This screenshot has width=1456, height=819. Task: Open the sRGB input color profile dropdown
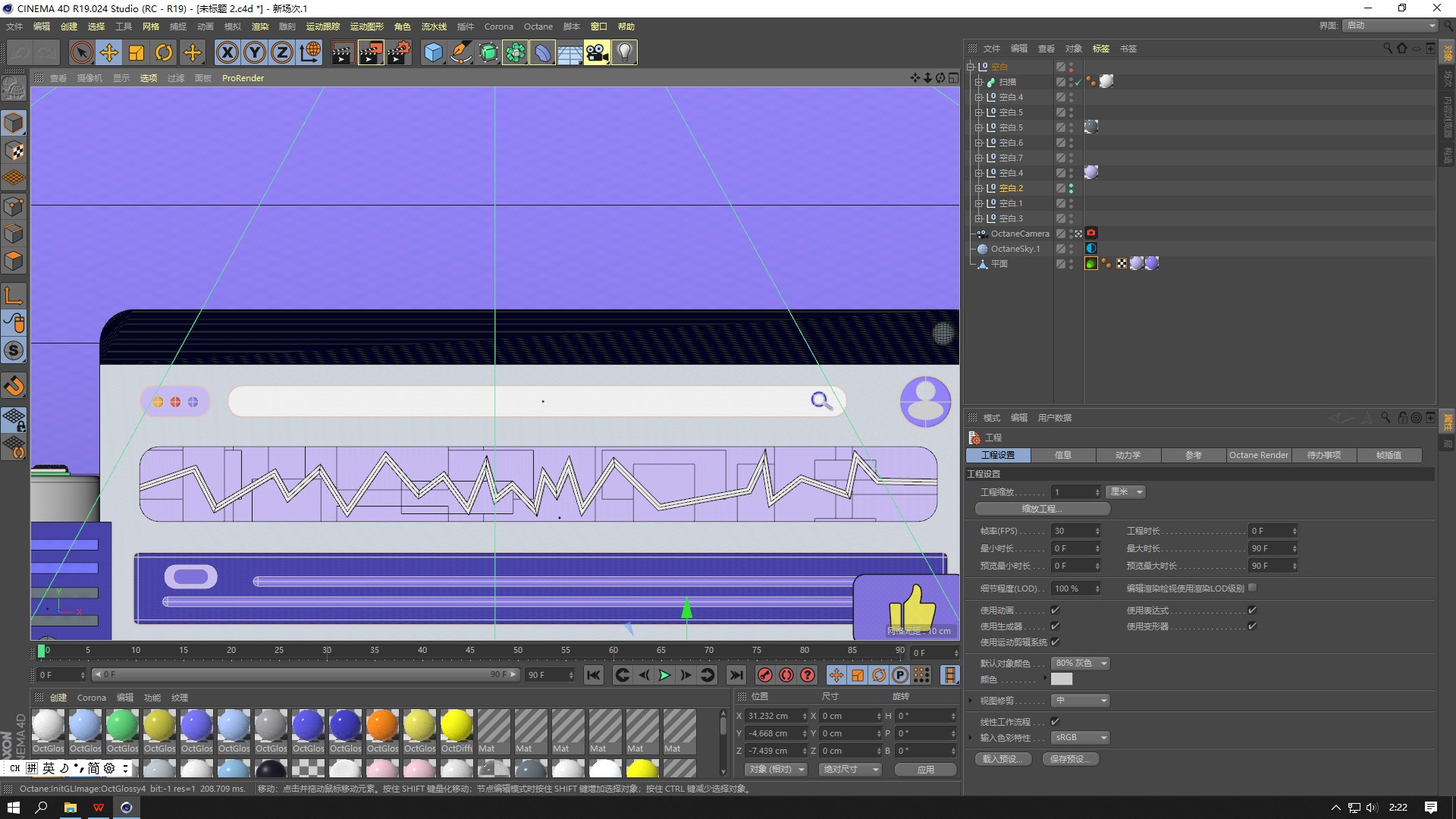(x=1081, y=737)
